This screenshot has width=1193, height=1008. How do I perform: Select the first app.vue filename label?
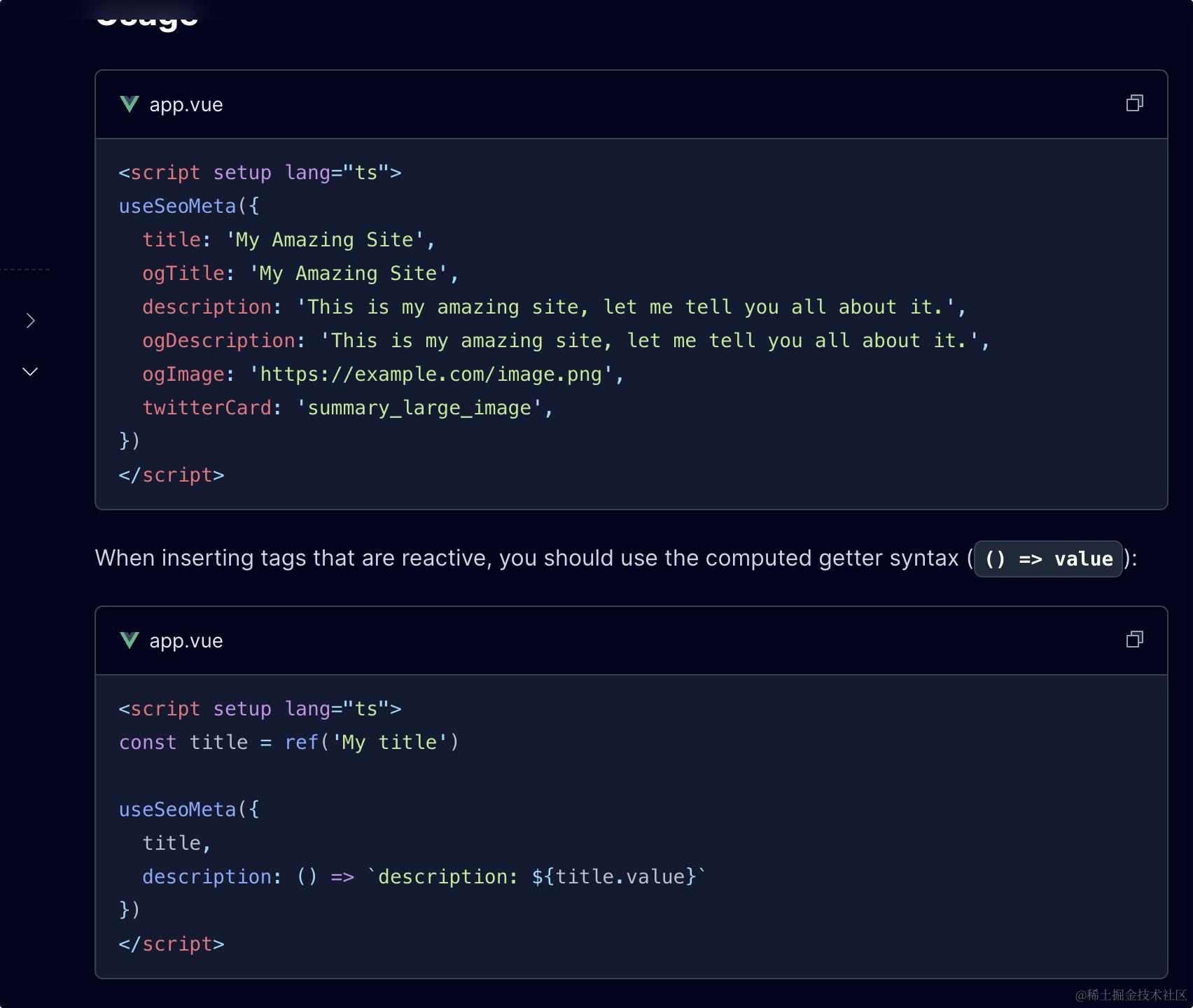[x=186, y=105]
